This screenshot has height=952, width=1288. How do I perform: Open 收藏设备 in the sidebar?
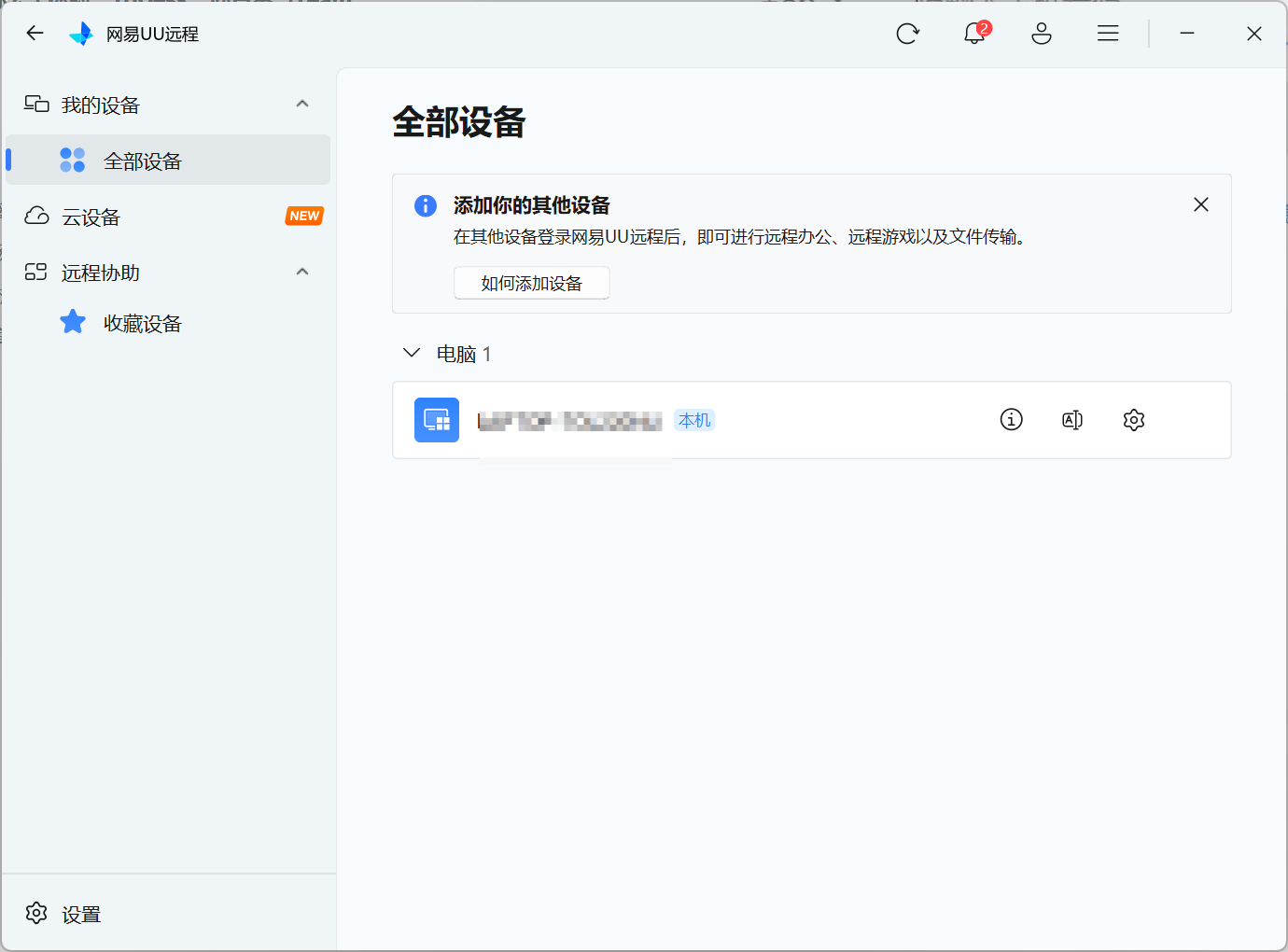142,324
